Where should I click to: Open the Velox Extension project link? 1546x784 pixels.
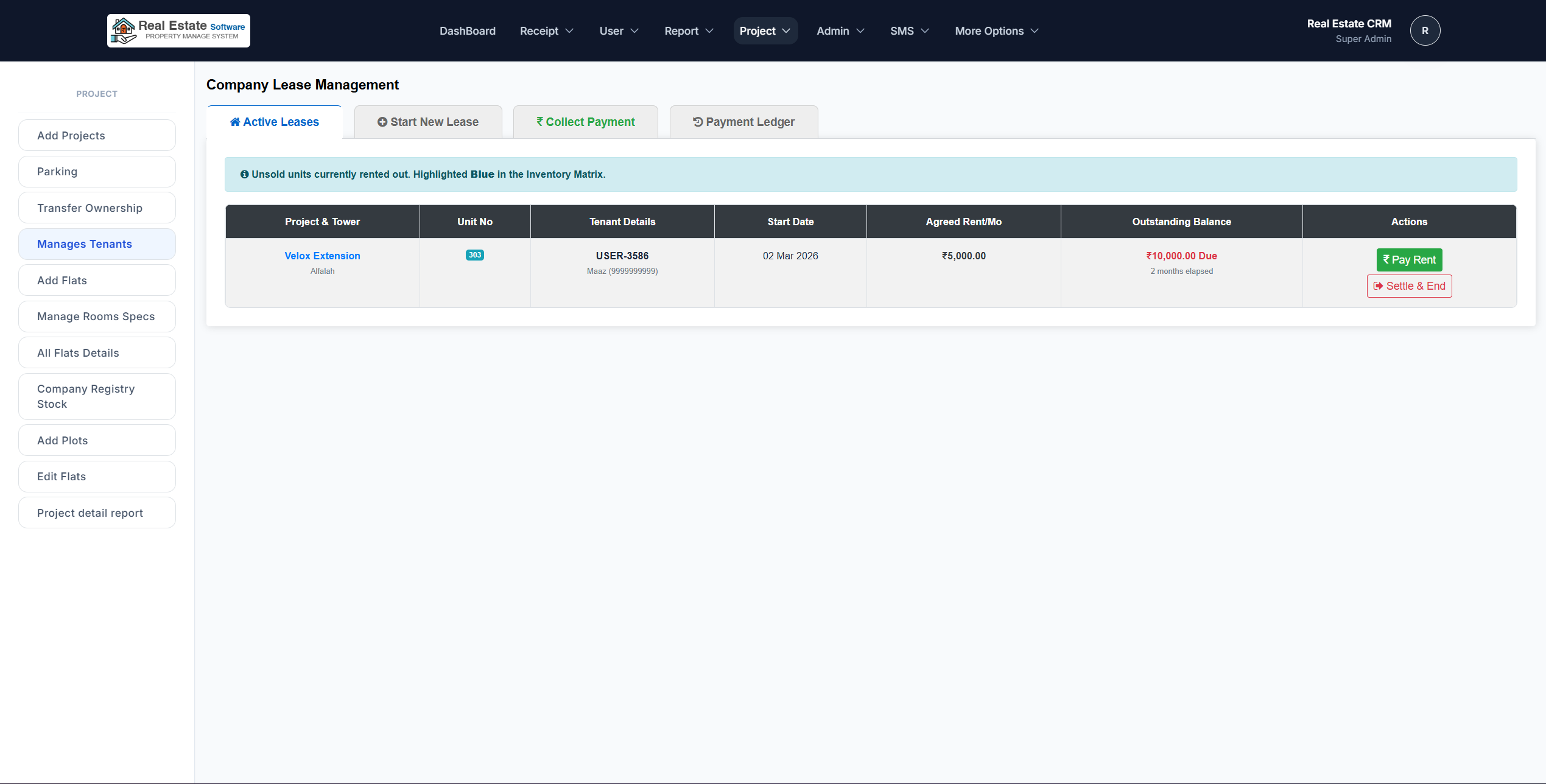point(321,256)
